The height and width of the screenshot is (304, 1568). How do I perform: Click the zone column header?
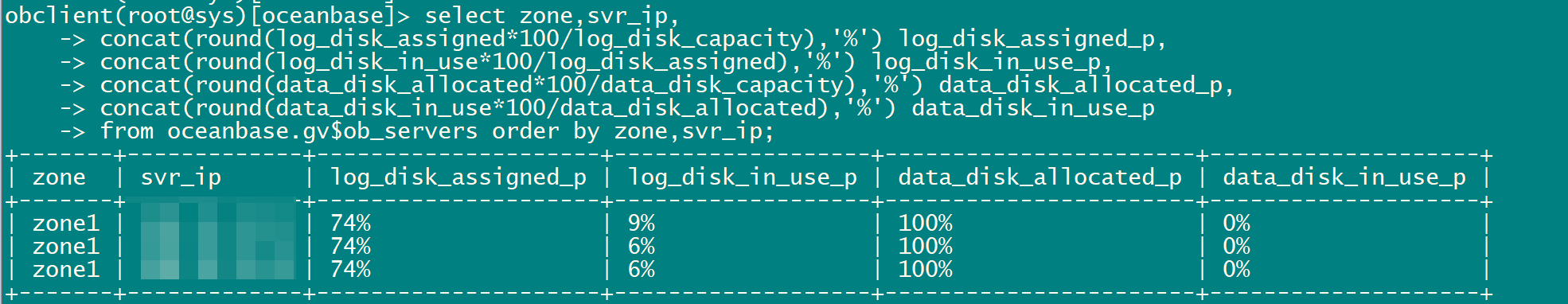click(59, 177)
